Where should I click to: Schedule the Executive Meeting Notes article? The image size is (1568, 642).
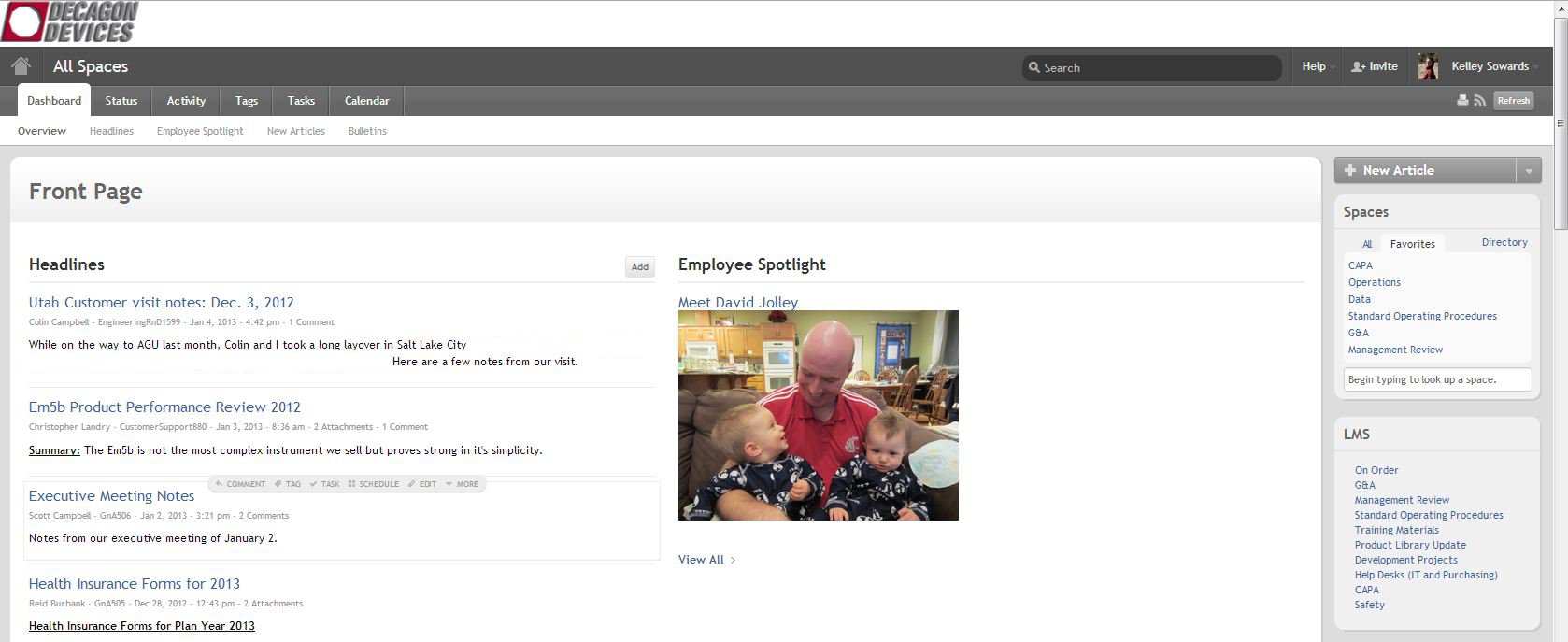tap(374, 484)
